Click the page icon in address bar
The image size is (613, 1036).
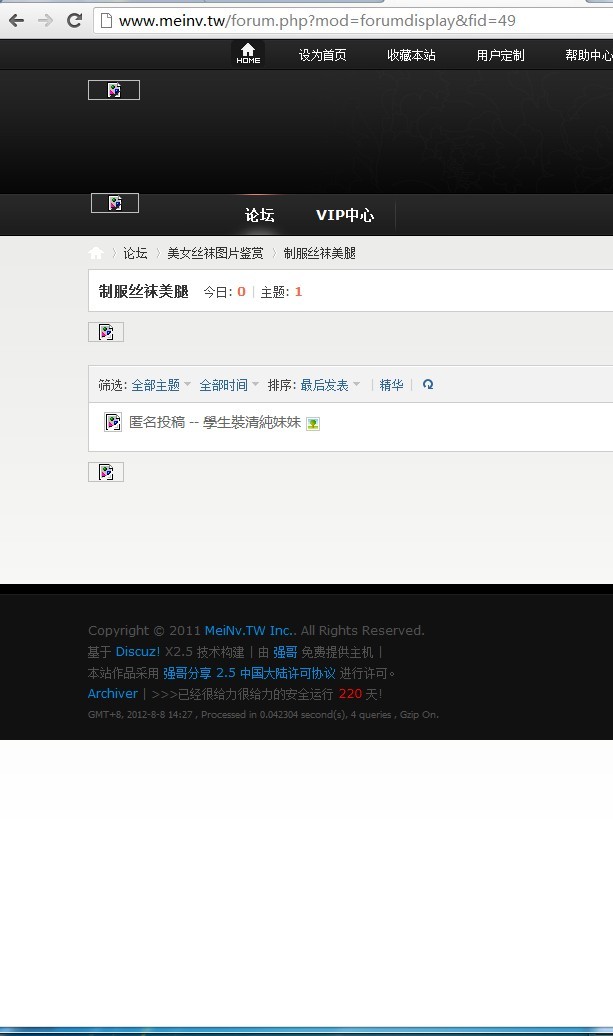point(106,20)
